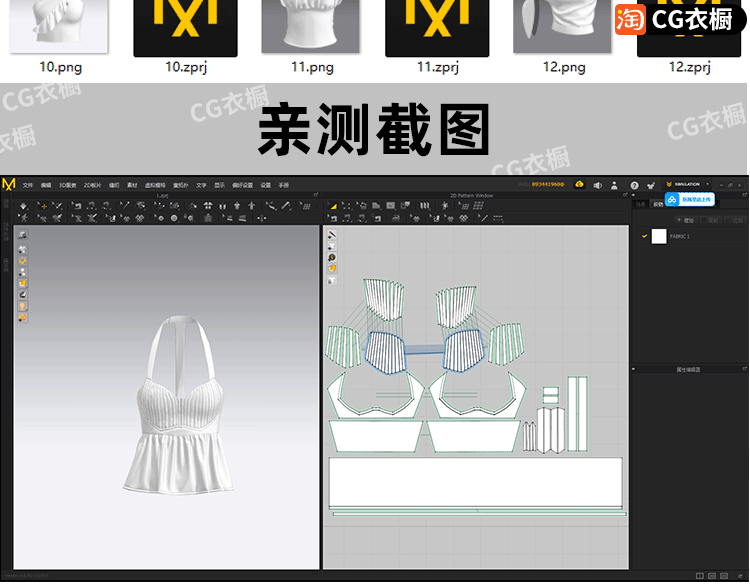750x585 pixels.
Task: Open the 10.zprj file thumbnail
Action: click(185, 28)
